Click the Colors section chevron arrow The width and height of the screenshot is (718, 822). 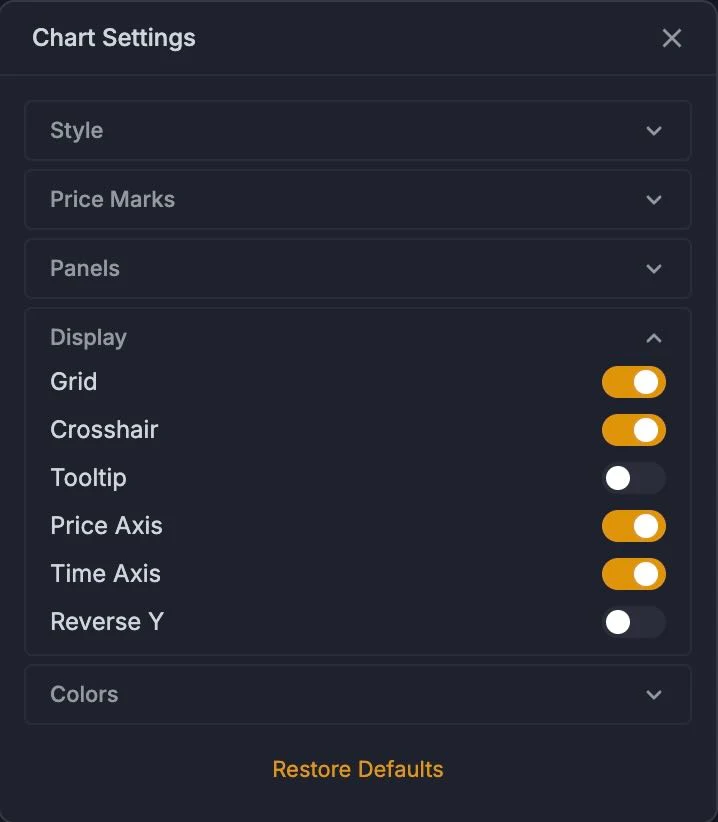tap(654, 695)
